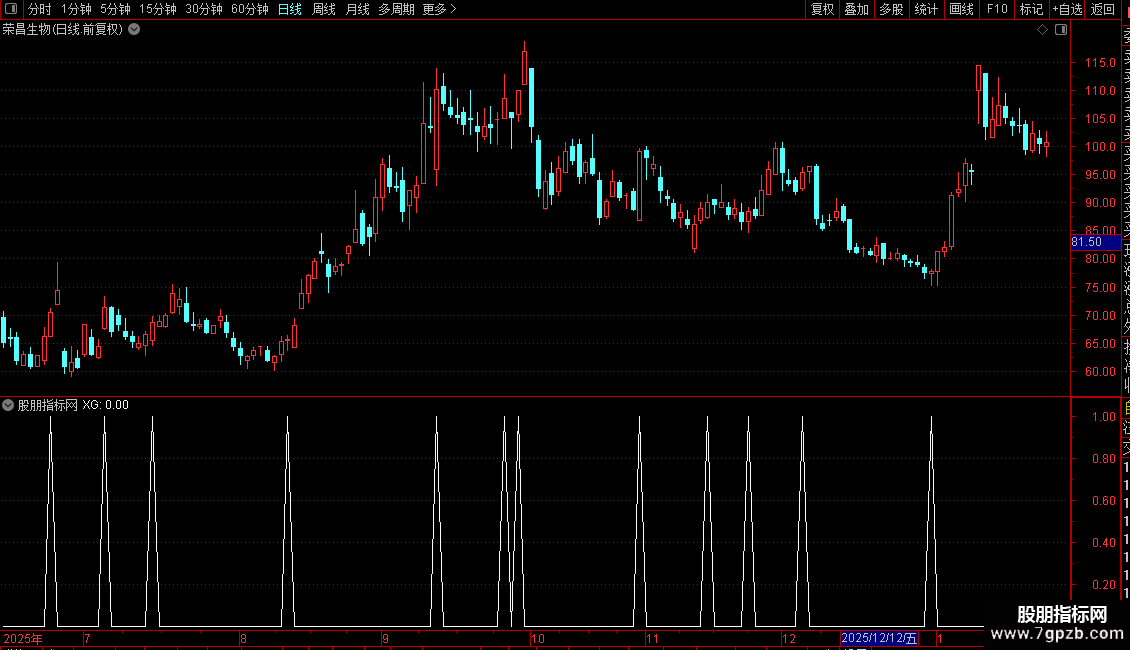Switch to the 周线 weekly chart
Image resolution: width=1130 pixels, height=650 pixels.
(324, 9)
